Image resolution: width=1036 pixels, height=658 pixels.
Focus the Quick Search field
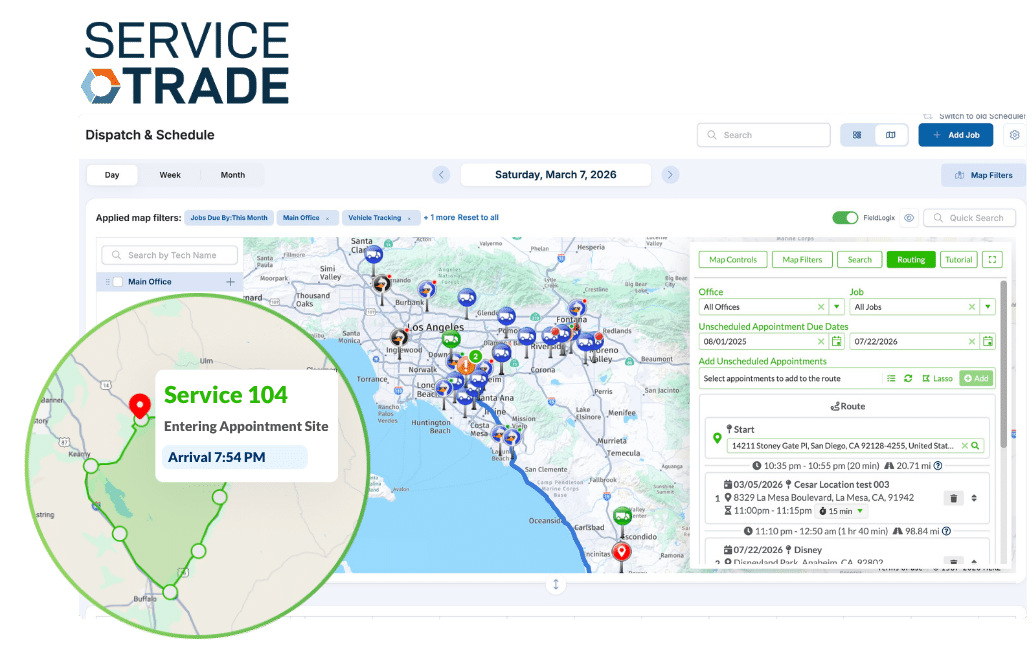point(969,218)
